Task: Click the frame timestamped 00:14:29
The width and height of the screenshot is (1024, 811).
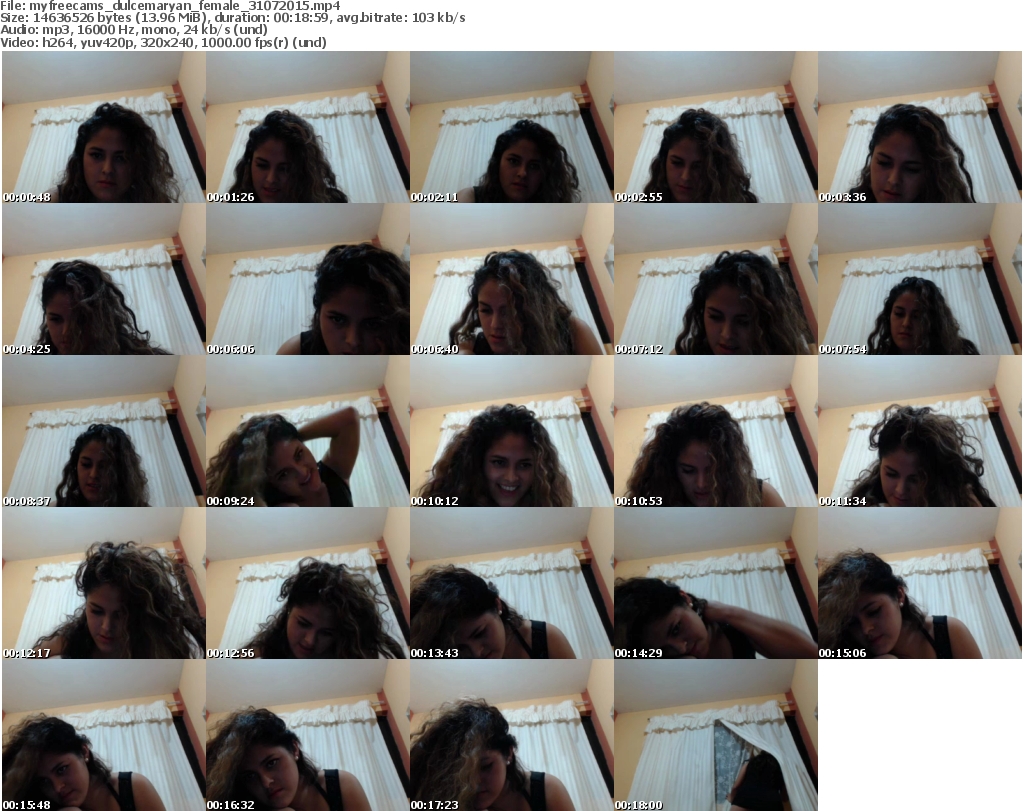Action: (x=715, y=583)
